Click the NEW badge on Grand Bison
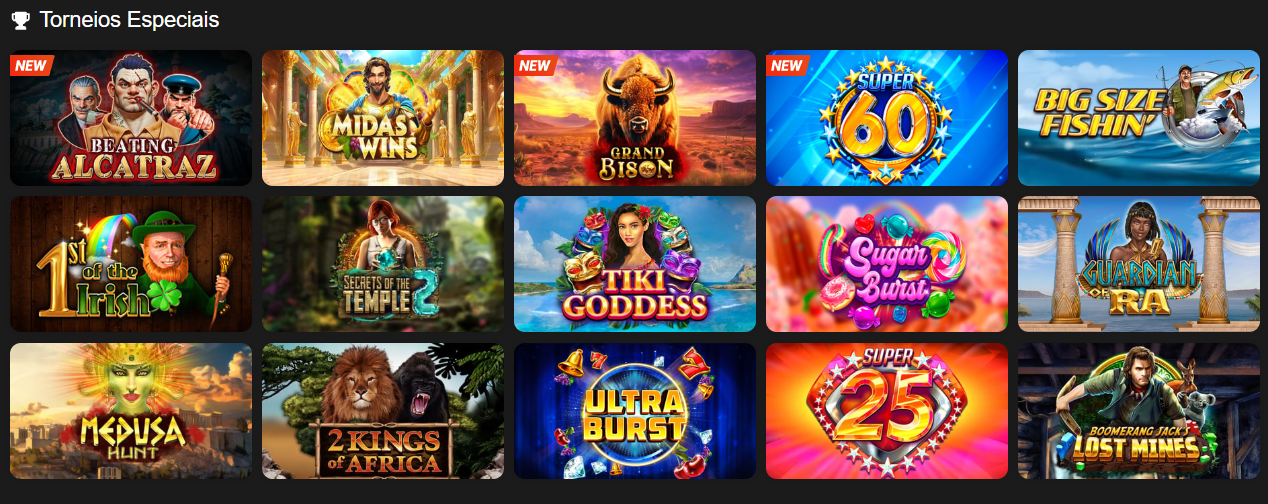This screenshot has width=1268, height=504. pyautogui.click(x=535, y=66)
